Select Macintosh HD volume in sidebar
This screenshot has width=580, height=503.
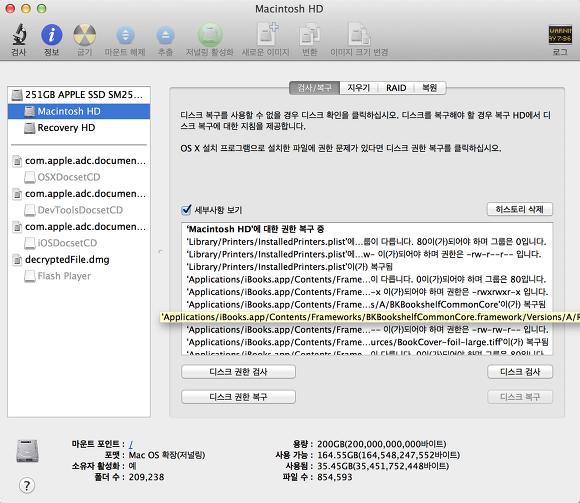coord(79,111)
